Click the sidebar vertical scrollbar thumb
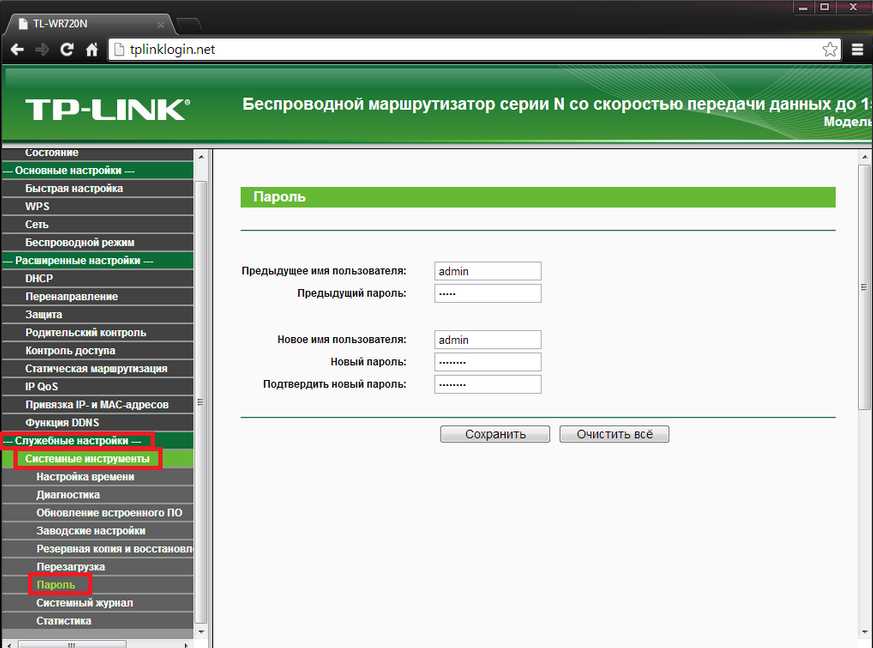This screenshot has height=648, width=873. tap(201, 401)
